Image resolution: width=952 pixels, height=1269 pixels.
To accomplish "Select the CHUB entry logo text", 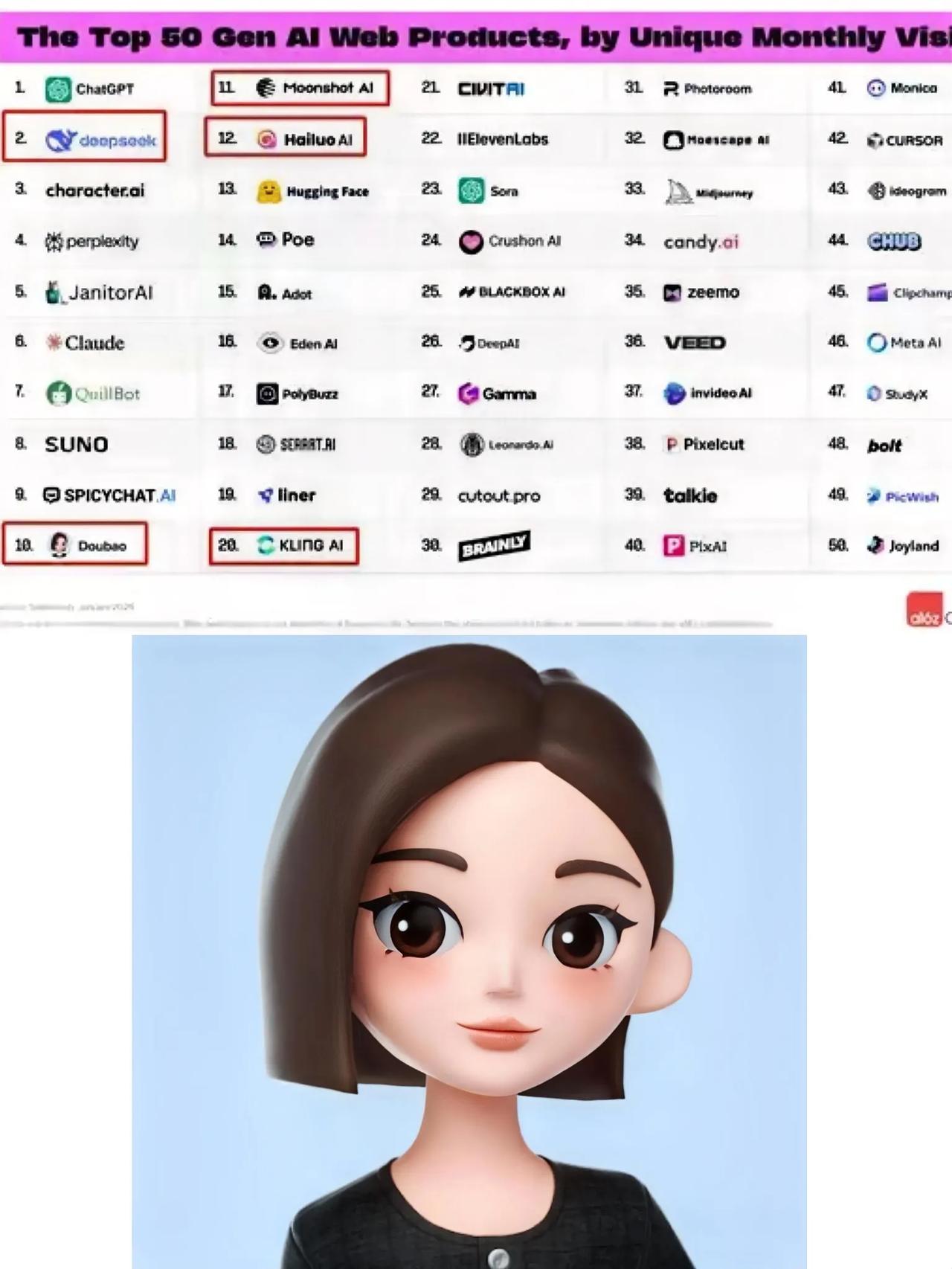I will pos(894,242).
